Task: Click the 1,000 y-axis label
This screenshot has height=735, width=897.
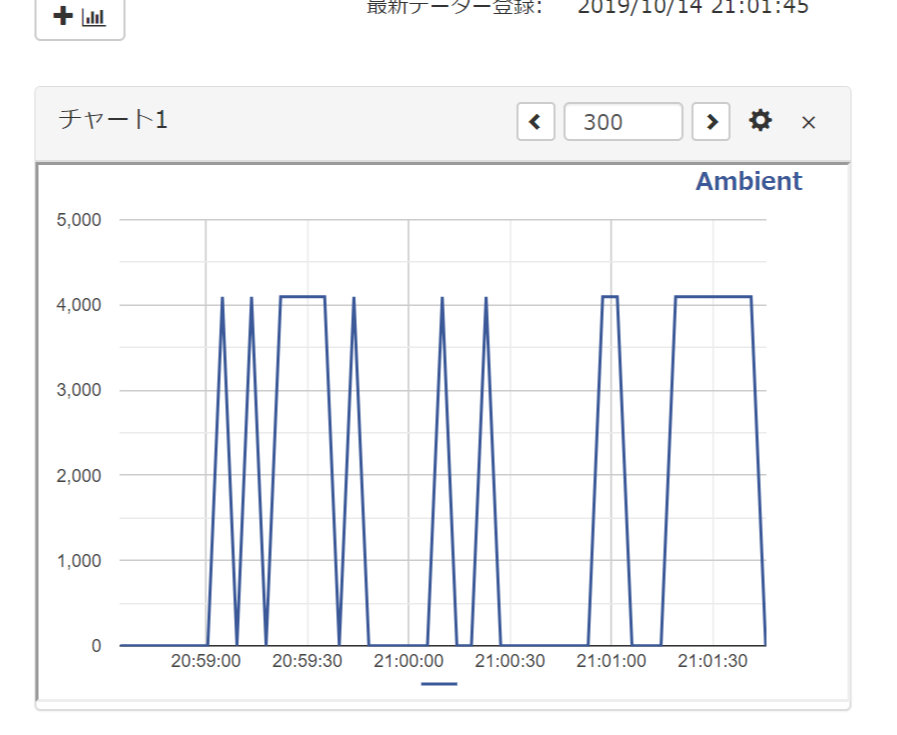Action: coord(78,561)
